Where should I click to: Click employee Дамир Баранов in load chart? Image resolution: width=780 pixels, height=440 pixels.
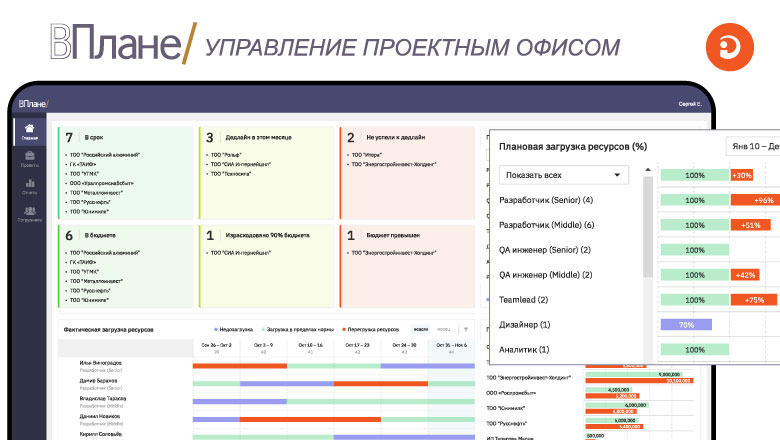[100, 380]
